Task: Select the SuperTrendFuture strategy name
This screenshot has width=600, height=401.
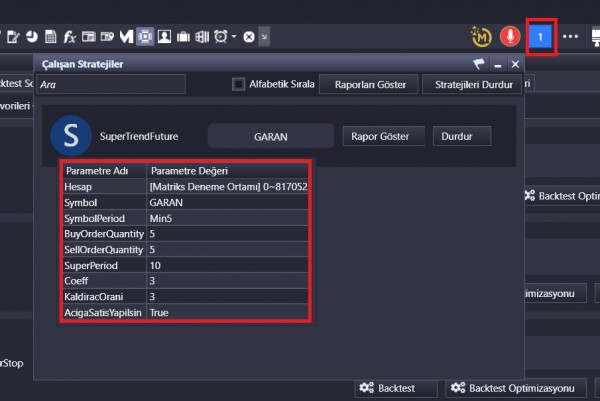Action: click(x=139, y=136)
